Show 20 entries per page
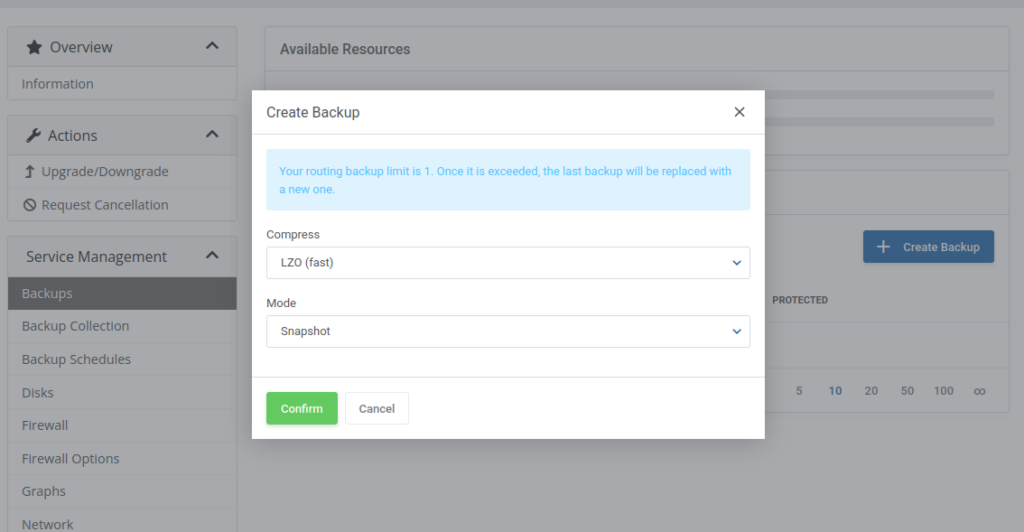The width and height of the screenshot is (1024, 532). point(871,391)
